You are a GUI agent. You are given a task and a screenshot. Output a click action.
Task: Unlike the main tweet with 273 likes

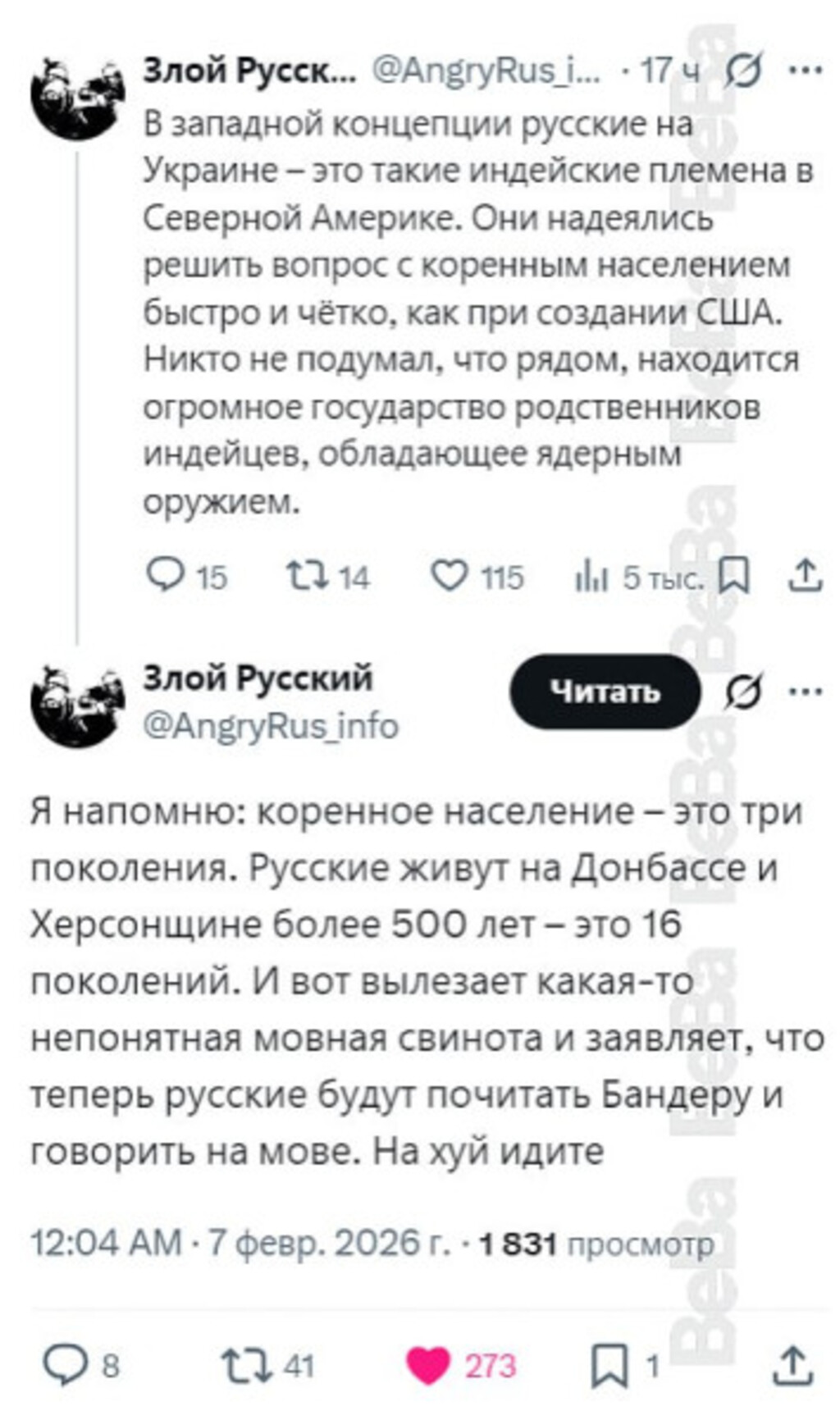click(x=428, y=1365)
